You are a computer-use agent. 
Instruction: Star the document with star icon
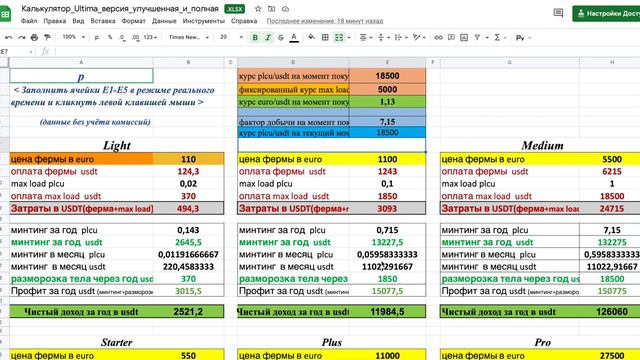click(x=258, y=9)
